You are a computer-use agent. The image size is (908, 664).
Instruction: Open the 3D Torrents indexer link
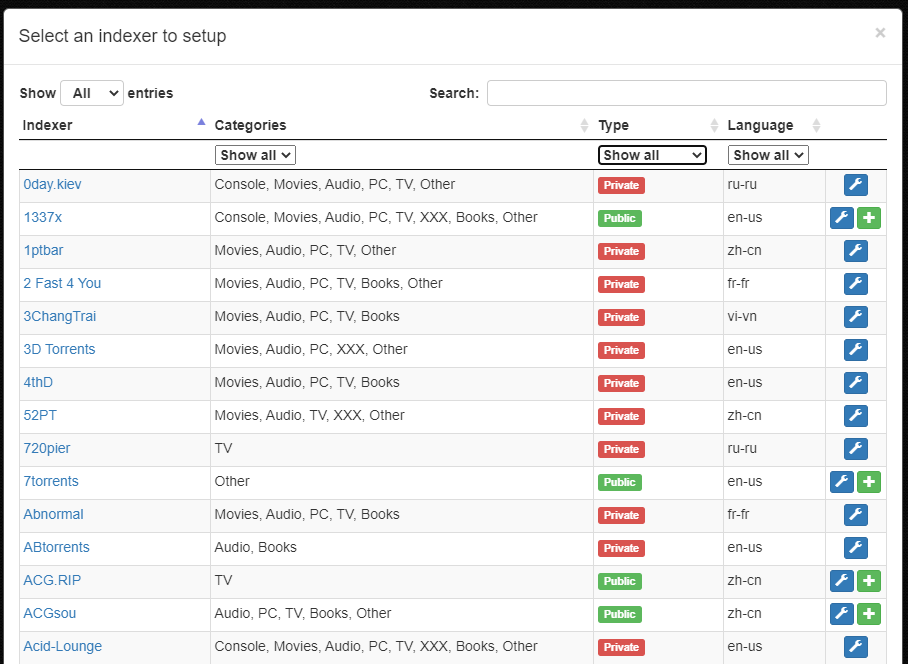click(58, 349)
